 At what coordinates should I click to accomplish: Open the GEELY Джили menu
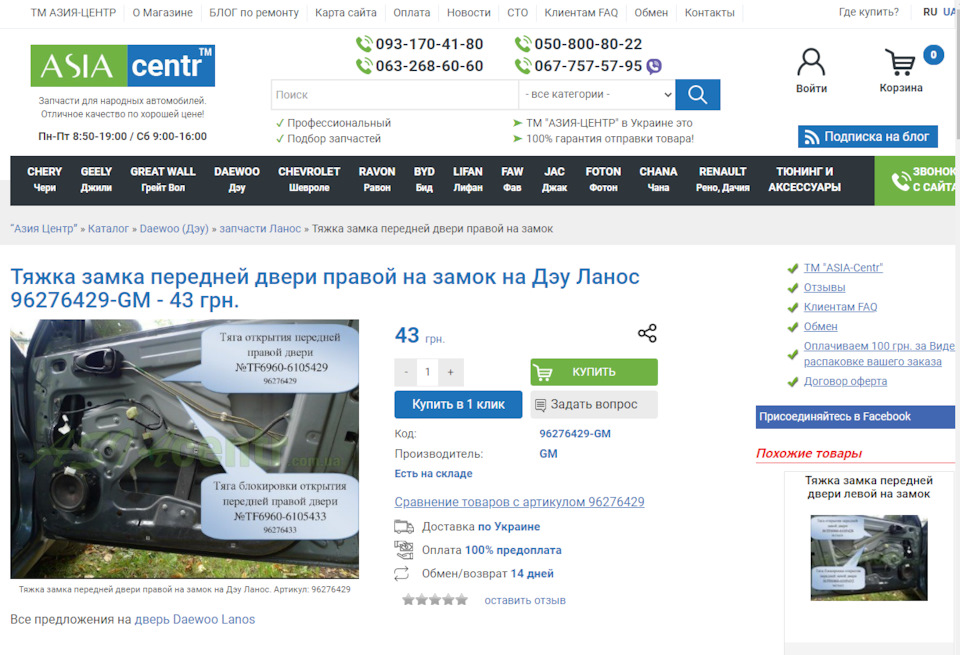pyautogui.click(x=96, y=179)
